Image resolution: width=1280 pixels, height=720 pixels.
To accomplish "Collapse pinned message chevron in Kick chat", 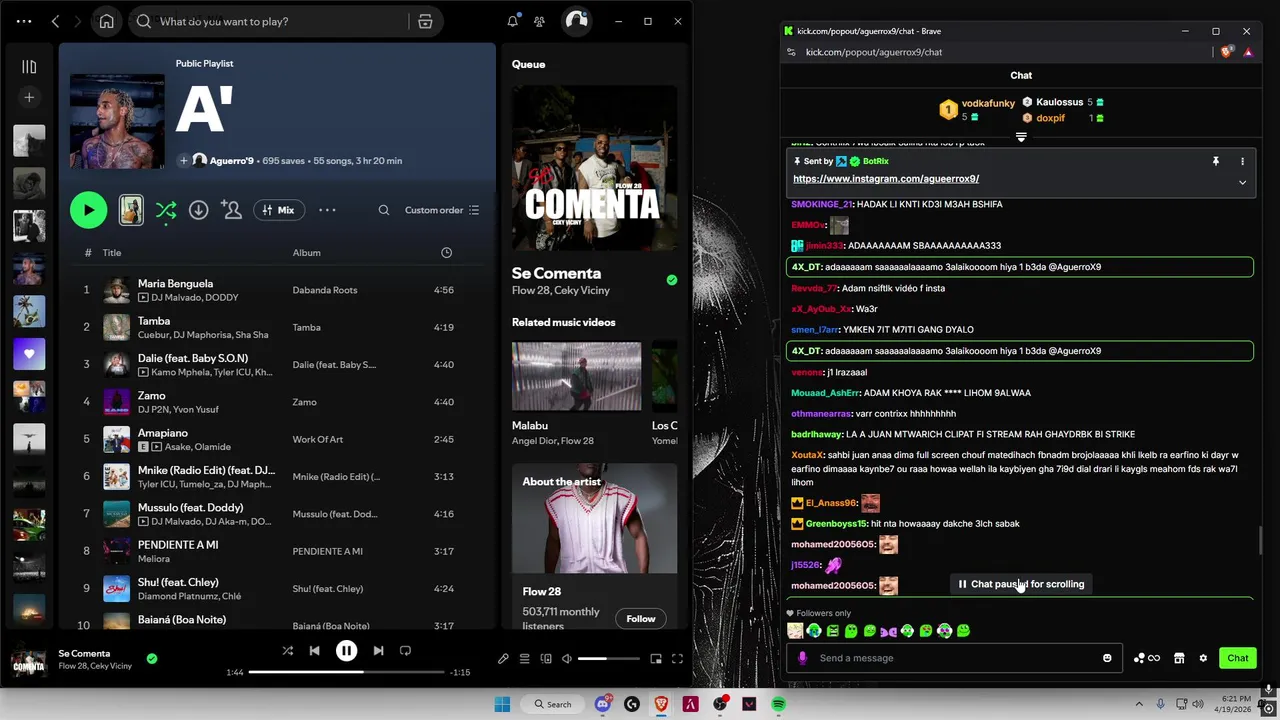I will tap(1242, 183).
